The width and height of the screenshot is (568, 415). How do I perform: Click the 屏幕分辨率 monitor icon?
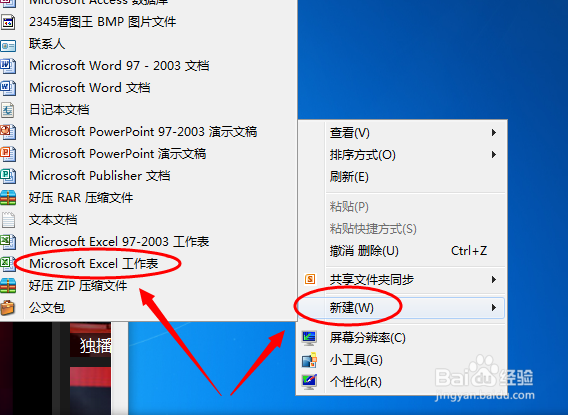tap(309, 338)
